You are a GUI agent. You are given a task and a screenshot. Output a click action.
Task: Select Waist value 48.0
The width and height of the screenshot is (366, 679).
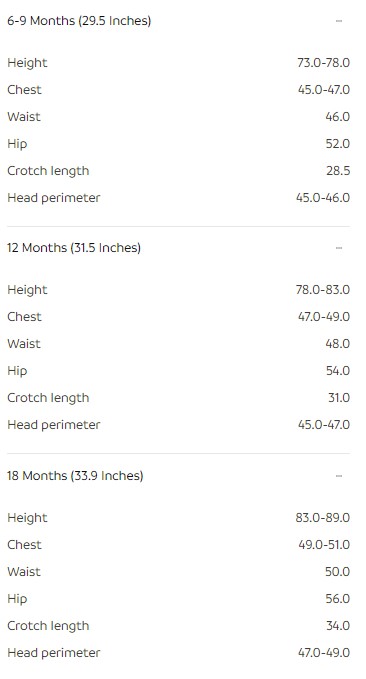(337, 344)
